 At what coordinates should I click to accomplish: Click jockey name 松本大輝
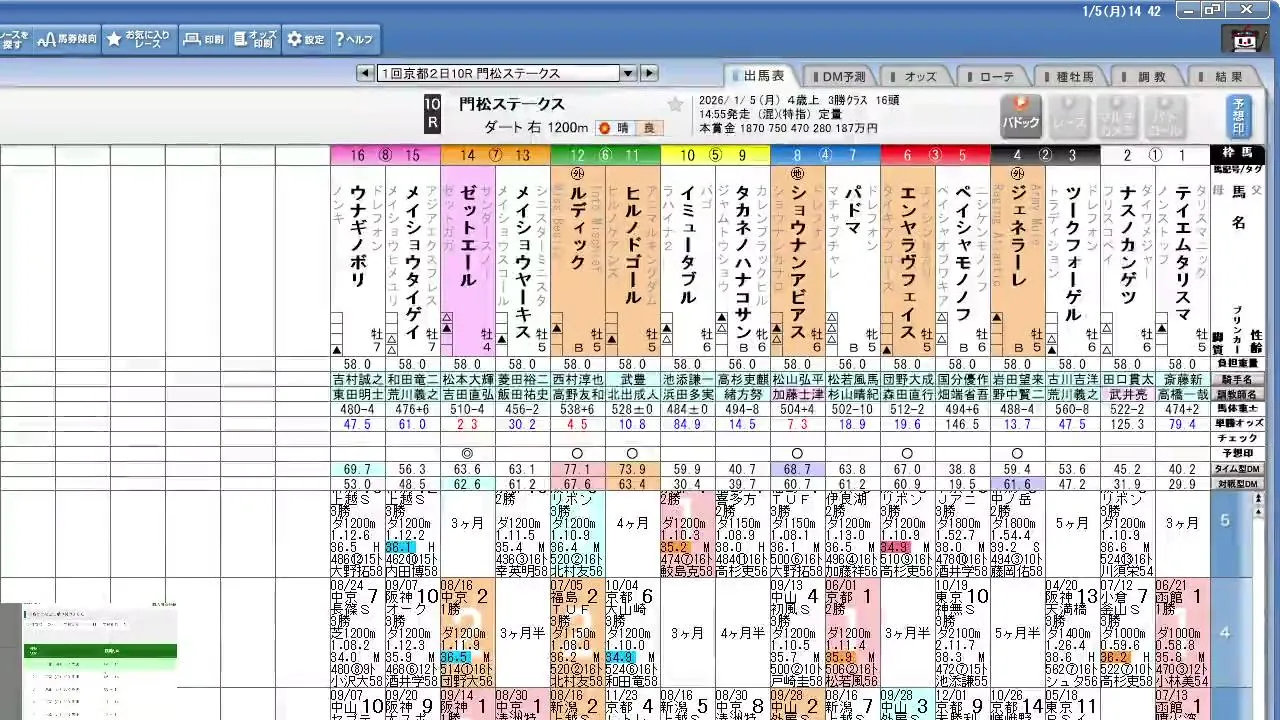468,379
